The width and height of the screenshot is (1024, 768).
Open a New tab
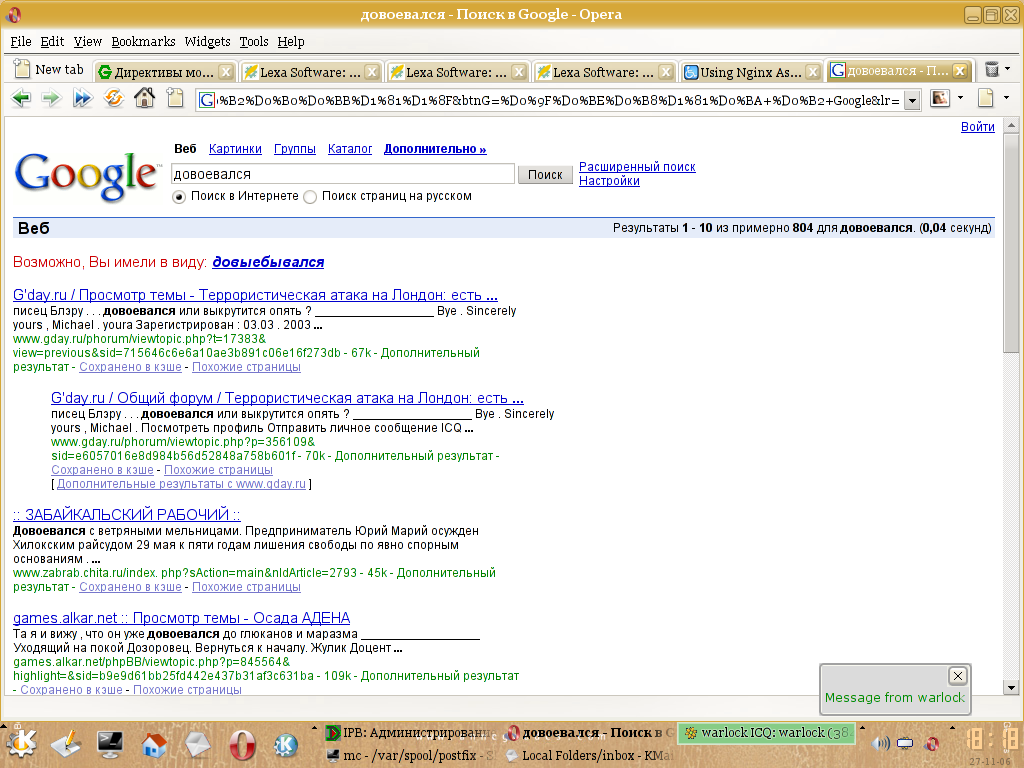coord(49,69)
